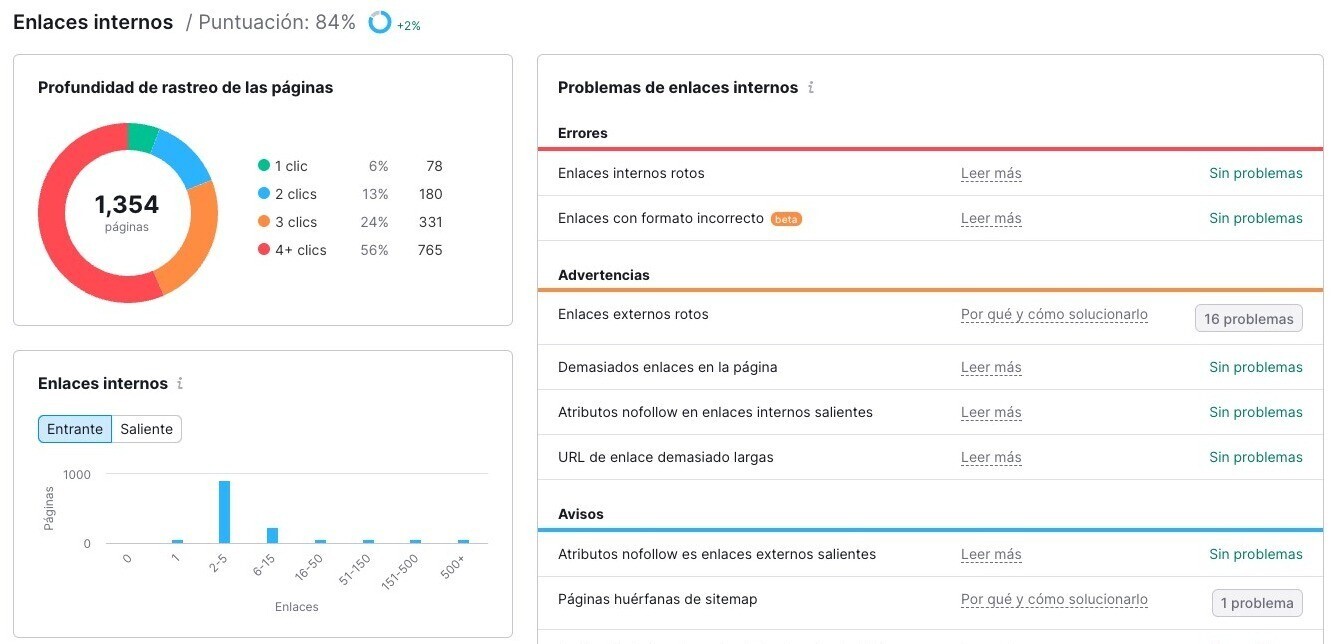Screen dimensions: 1334x644
Task: Switch chart to Saliente
Action: click(146, 429)
